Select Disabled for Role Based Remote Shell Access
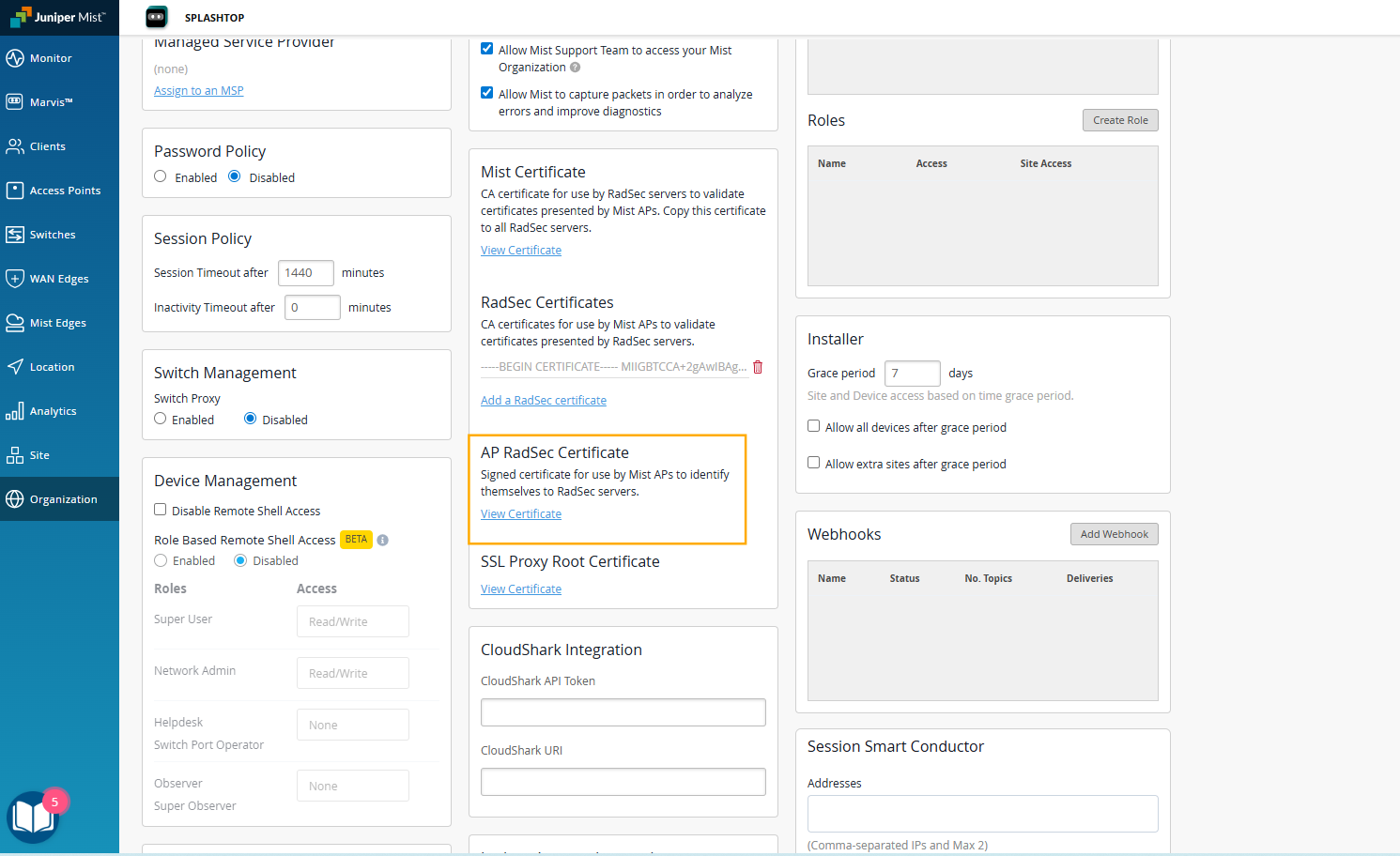The height and width of the screenshot is (856, 1400). pyautogui.click(x=240, y=560)
